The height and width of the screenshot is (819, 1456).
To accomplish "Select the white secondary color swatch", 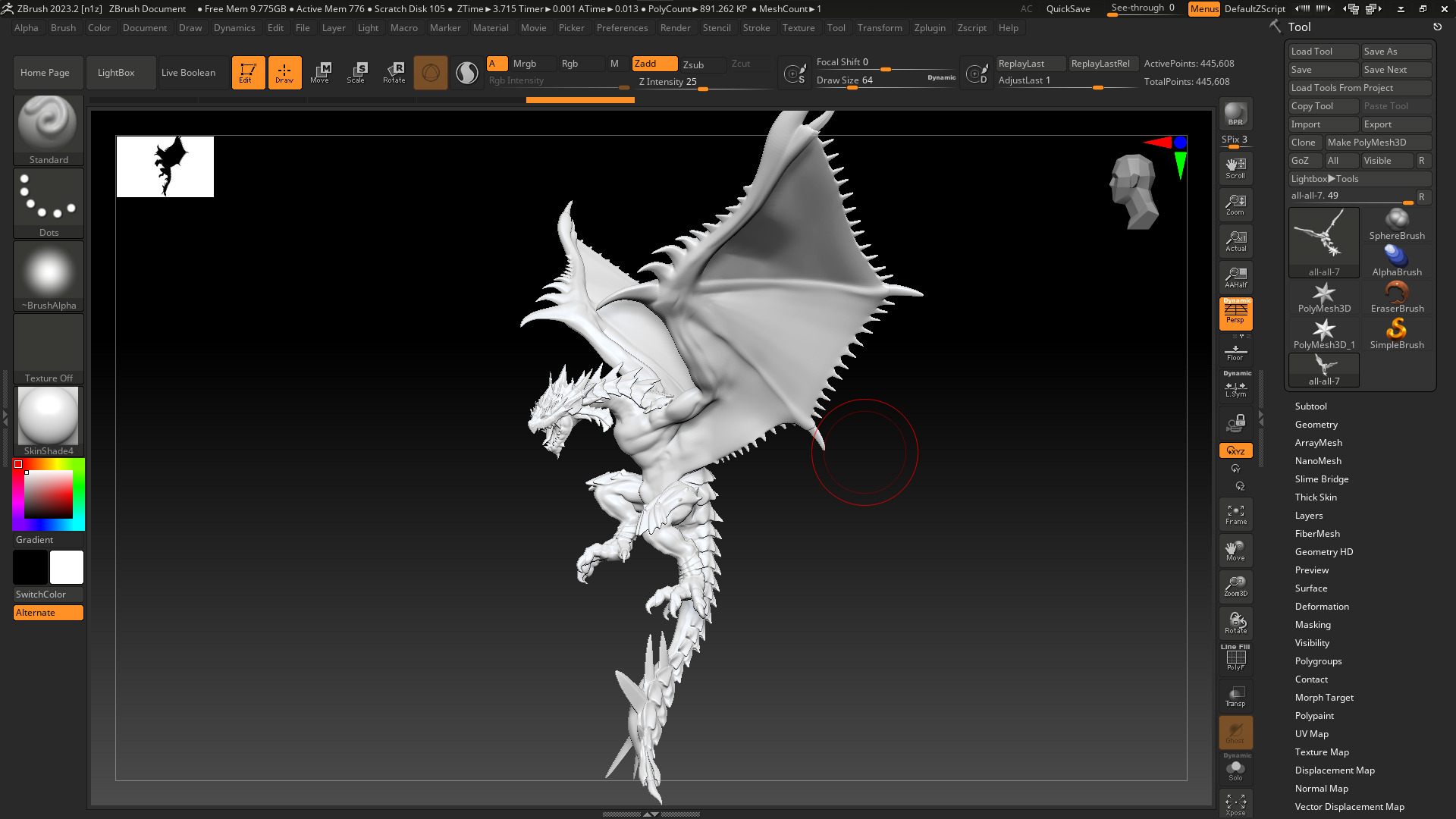I will pyautogui.click(x=67, y=567).
